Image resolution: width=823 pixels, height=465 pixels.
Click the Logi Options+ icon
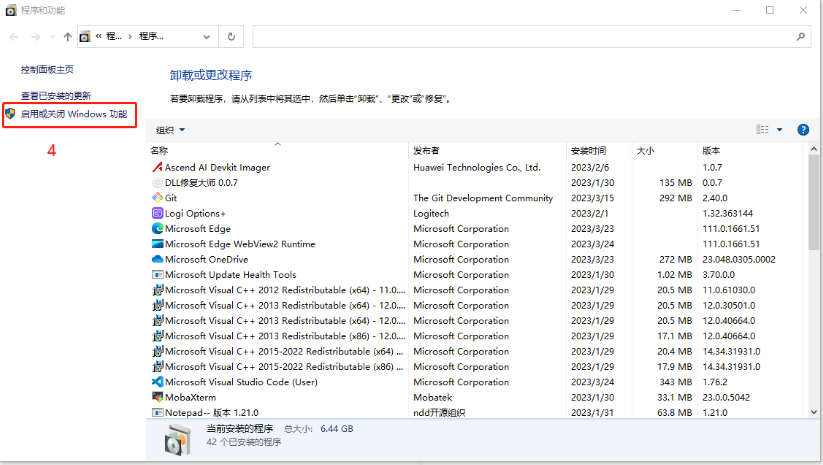coord(157,213)
